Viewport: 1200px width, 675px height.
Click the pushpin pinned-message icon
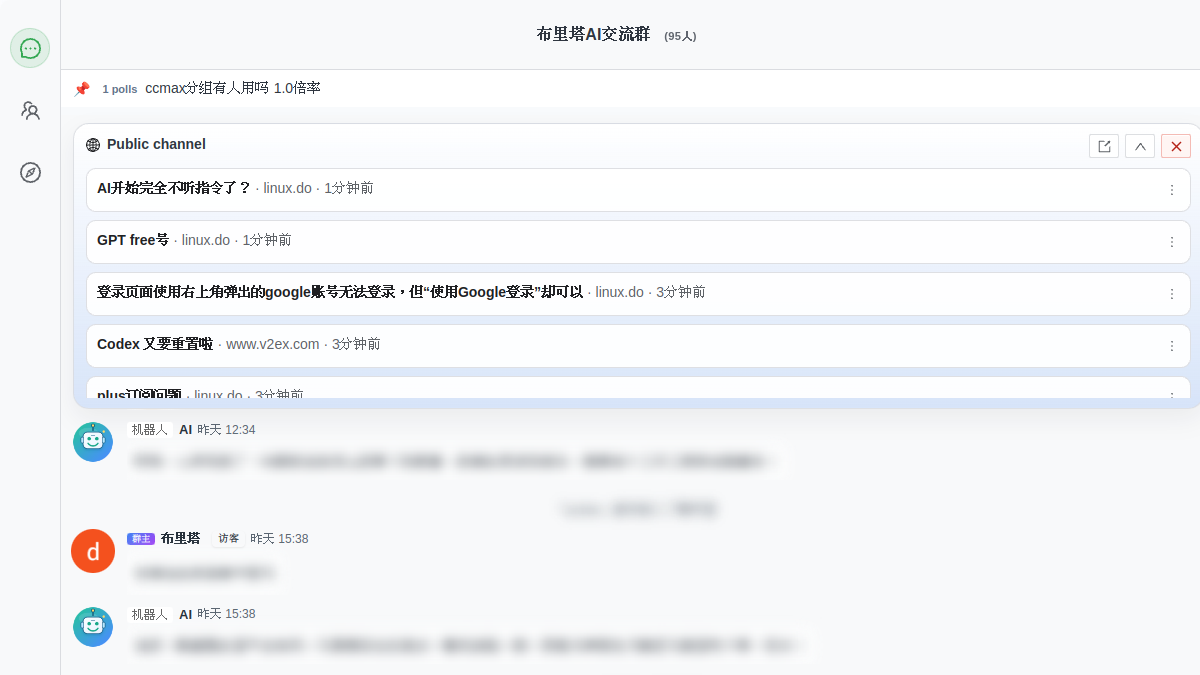click(82, 89)
